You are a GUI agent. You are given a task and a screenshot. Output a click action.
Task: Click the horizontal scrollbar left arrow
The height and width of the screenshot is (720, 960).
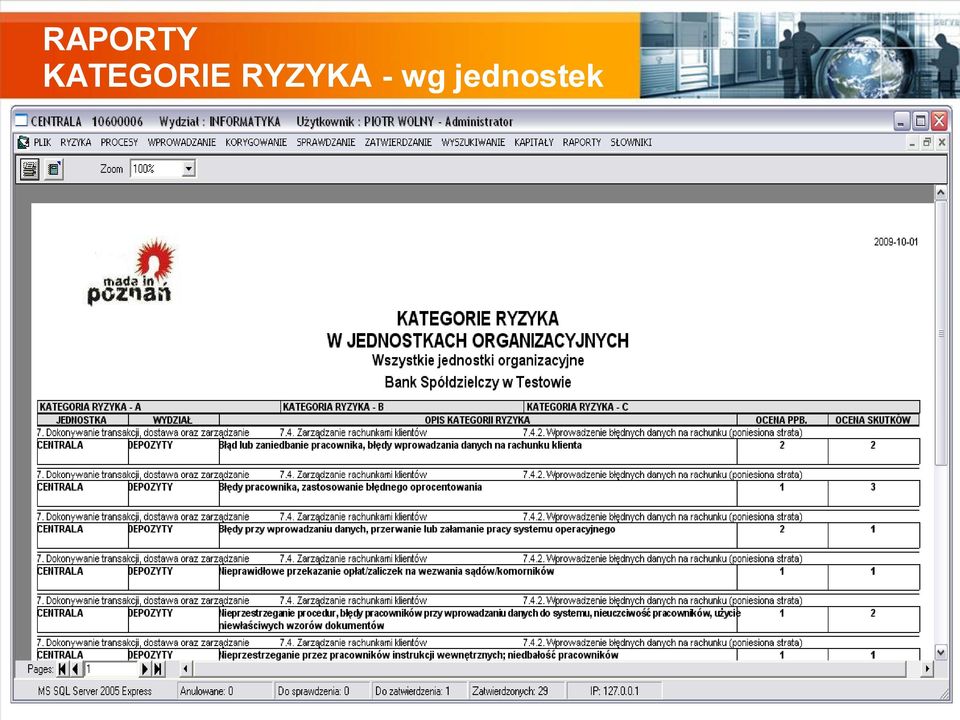[186, 669]
